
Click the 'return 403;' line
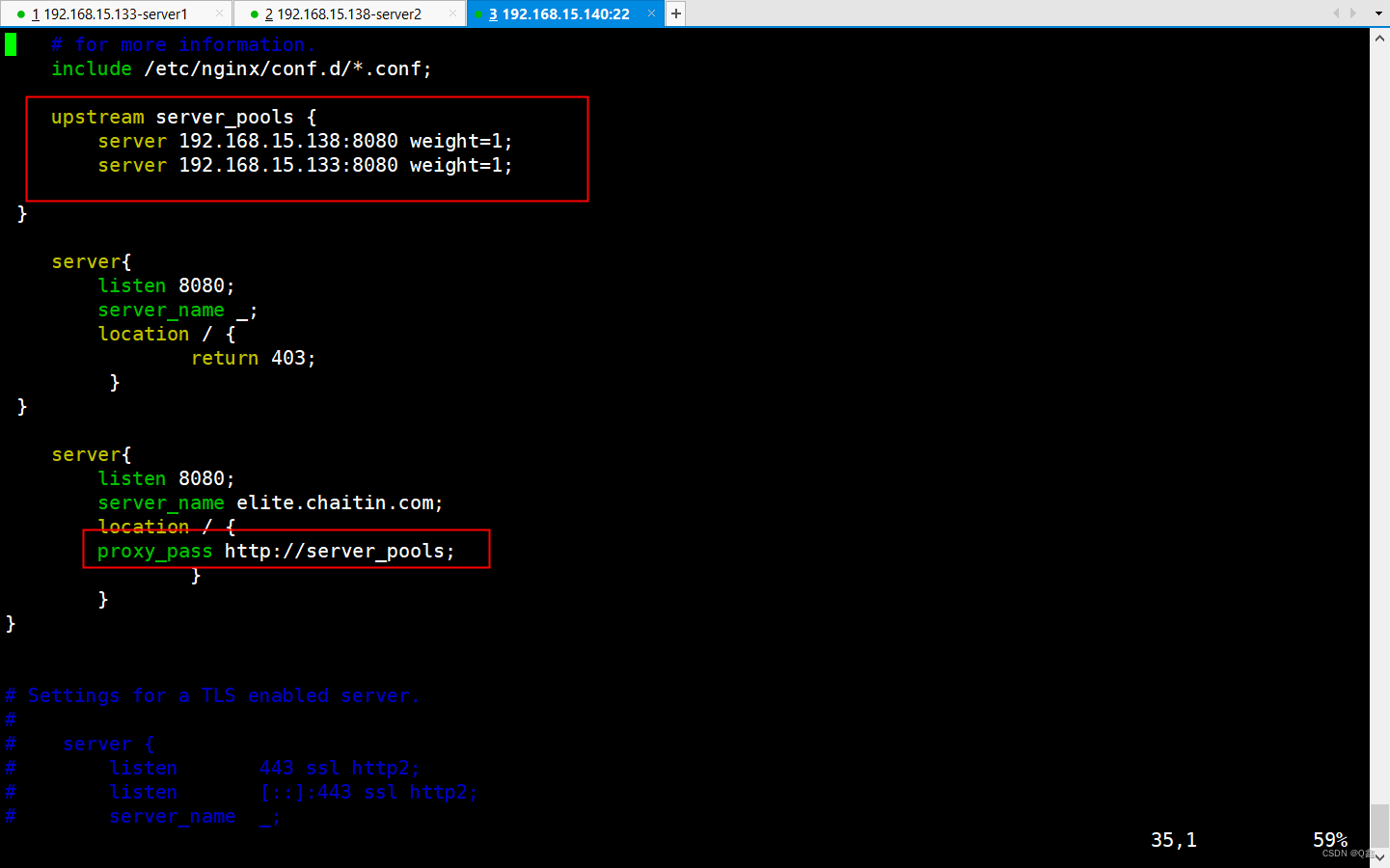point(254,358)
